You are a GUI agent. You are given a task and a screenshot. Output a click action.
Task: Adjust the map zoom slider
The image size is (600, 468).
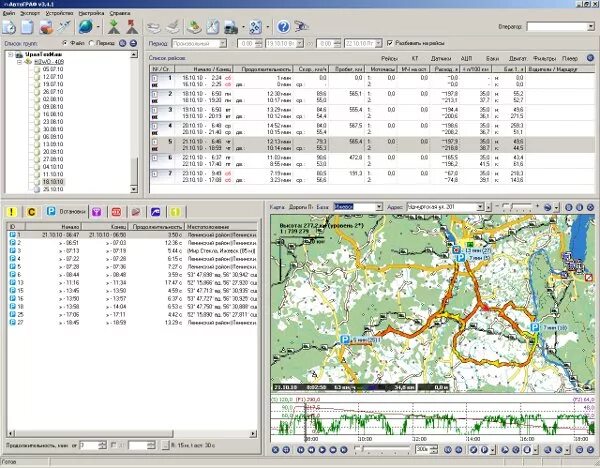click(x=517, y=207)
